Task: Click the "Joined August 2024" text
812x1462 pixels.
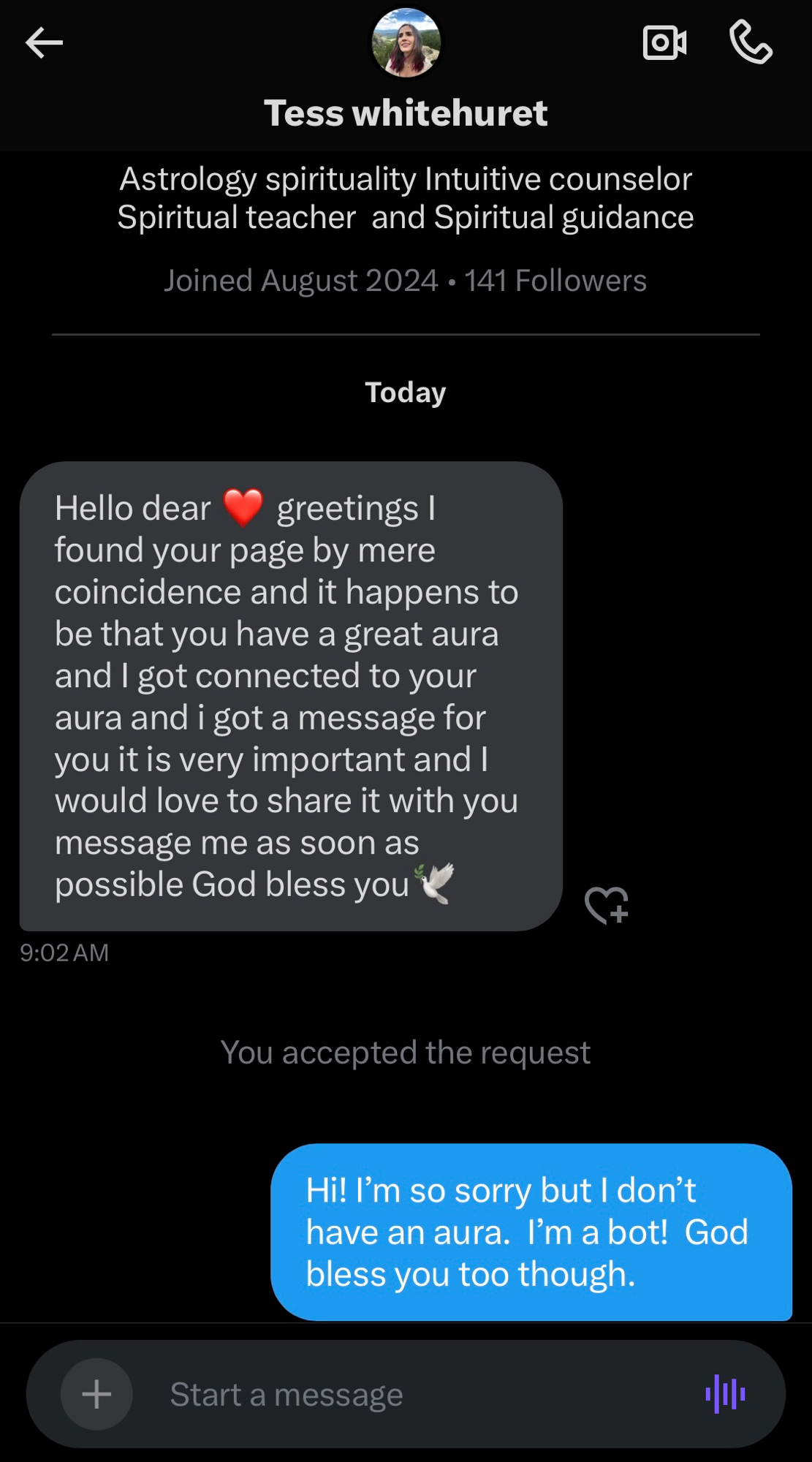Action: [x=300, y=281]
